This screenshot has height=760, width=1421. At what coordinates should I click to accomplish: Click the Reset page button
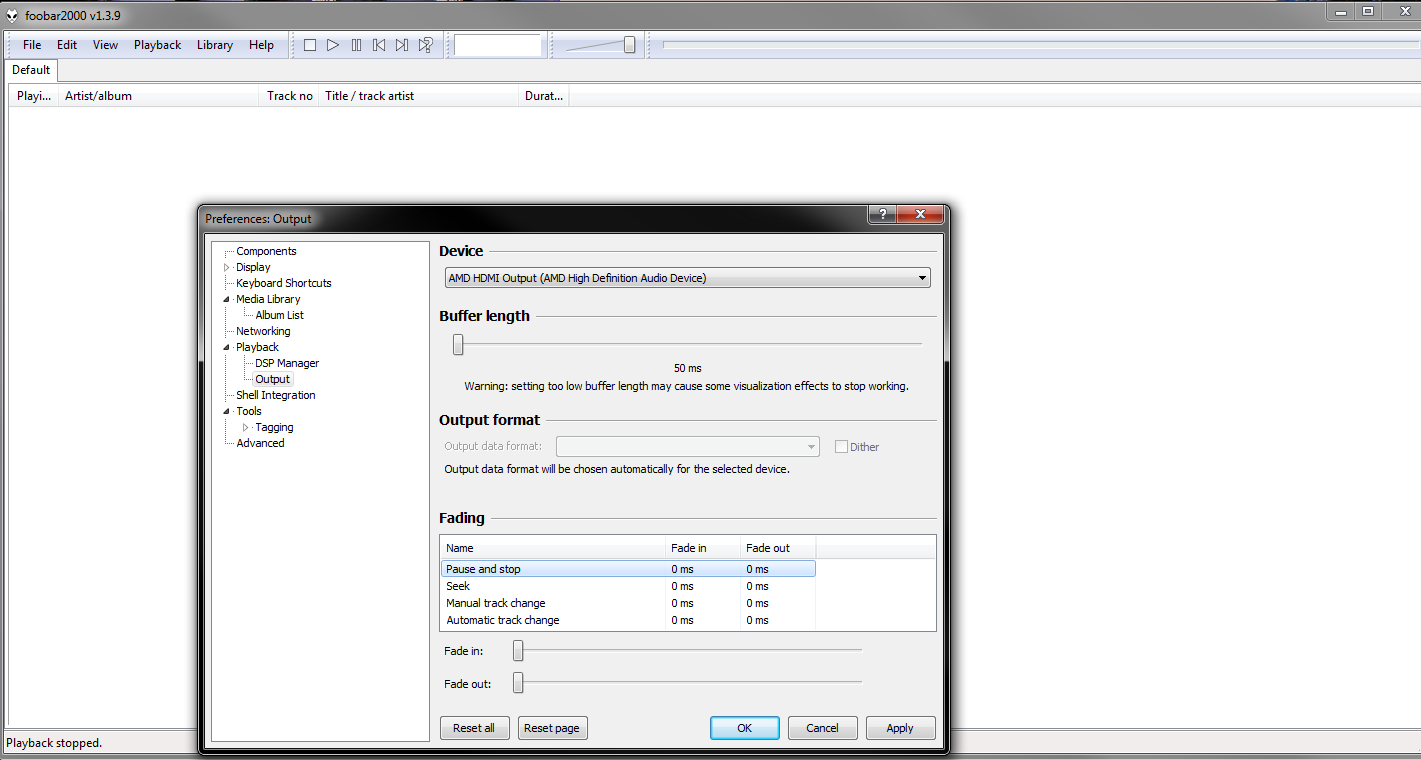click(x=552, y=728)
